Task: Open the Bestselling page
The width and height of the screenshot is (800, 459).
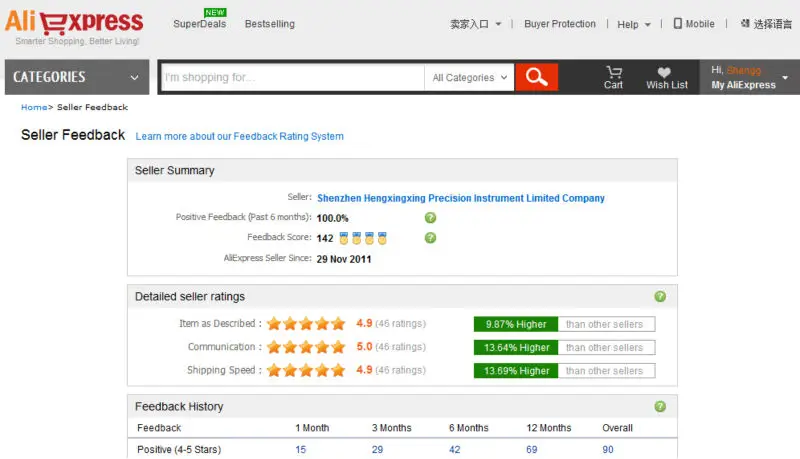Action: [269, 23]
